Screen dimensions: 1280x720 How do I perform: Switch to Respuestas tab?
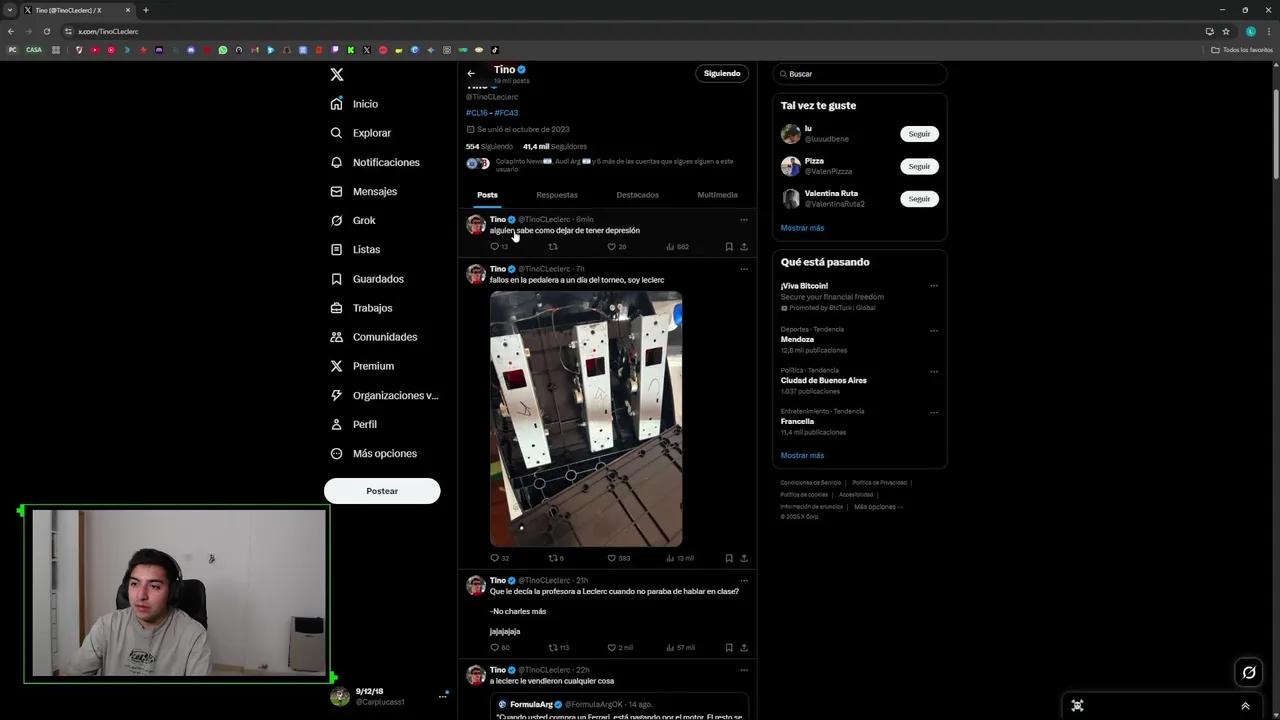(557, 195)
